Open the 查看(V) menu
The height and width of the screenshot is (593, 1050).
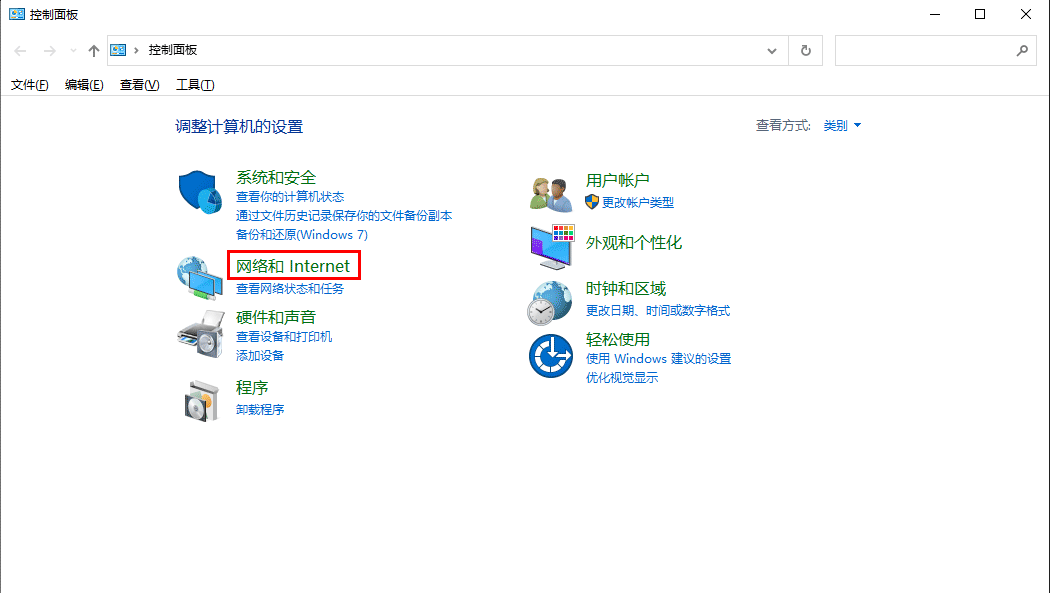point(139,85)
